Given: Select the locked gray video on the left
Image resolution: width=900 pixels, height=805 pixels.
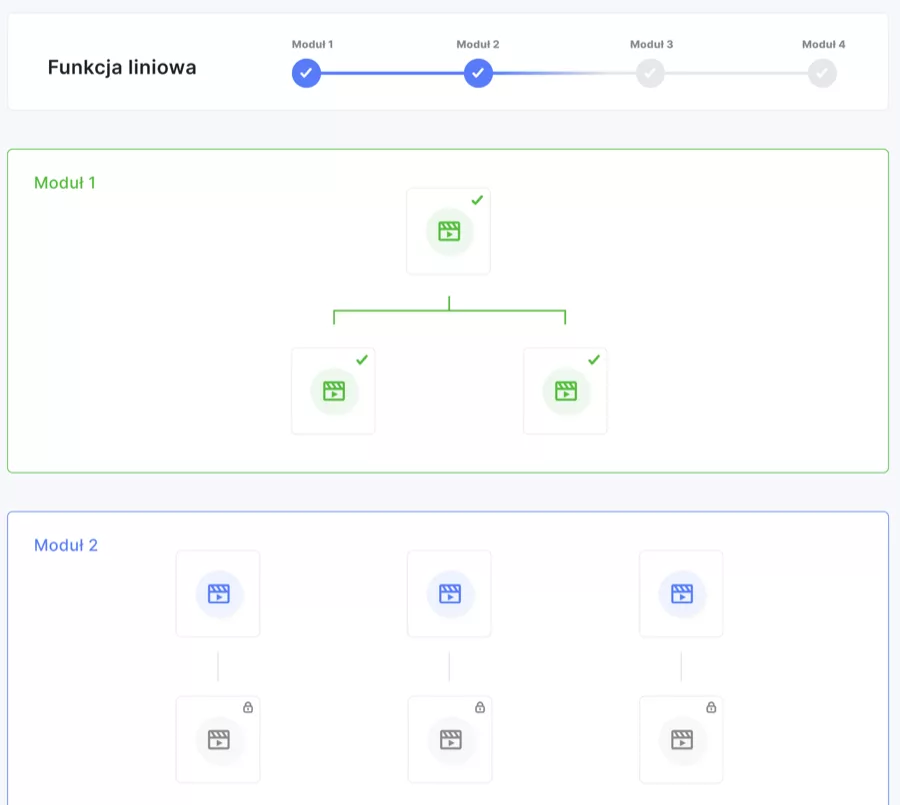Looking at the screenshot, I should pyautogui.click(x=218, y=740).
